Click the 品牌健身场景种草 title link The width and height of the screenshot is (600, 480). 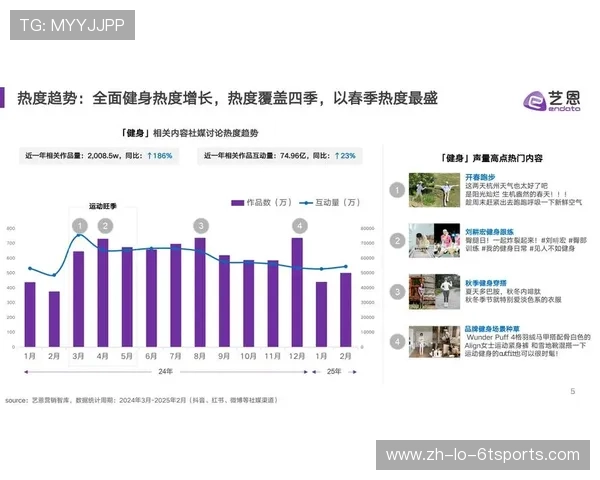[492, 329]
